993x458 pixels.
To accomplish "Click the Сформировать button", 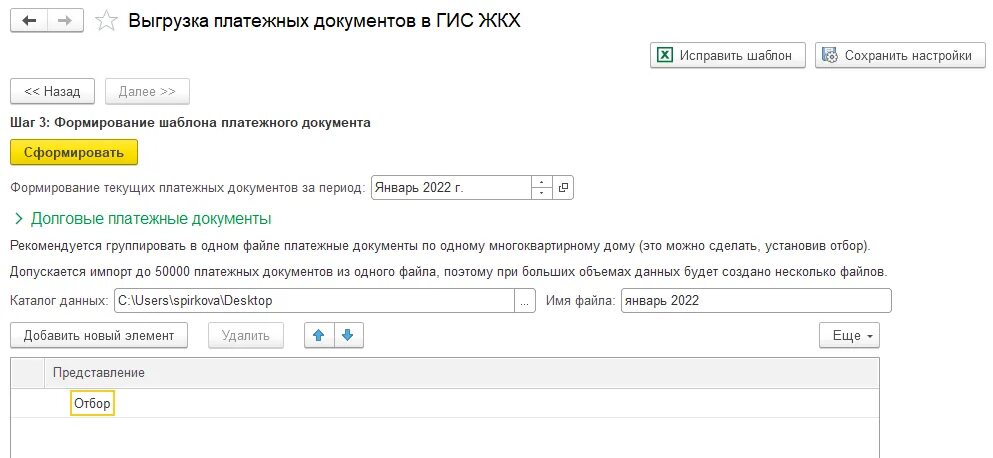I will 74,153.
